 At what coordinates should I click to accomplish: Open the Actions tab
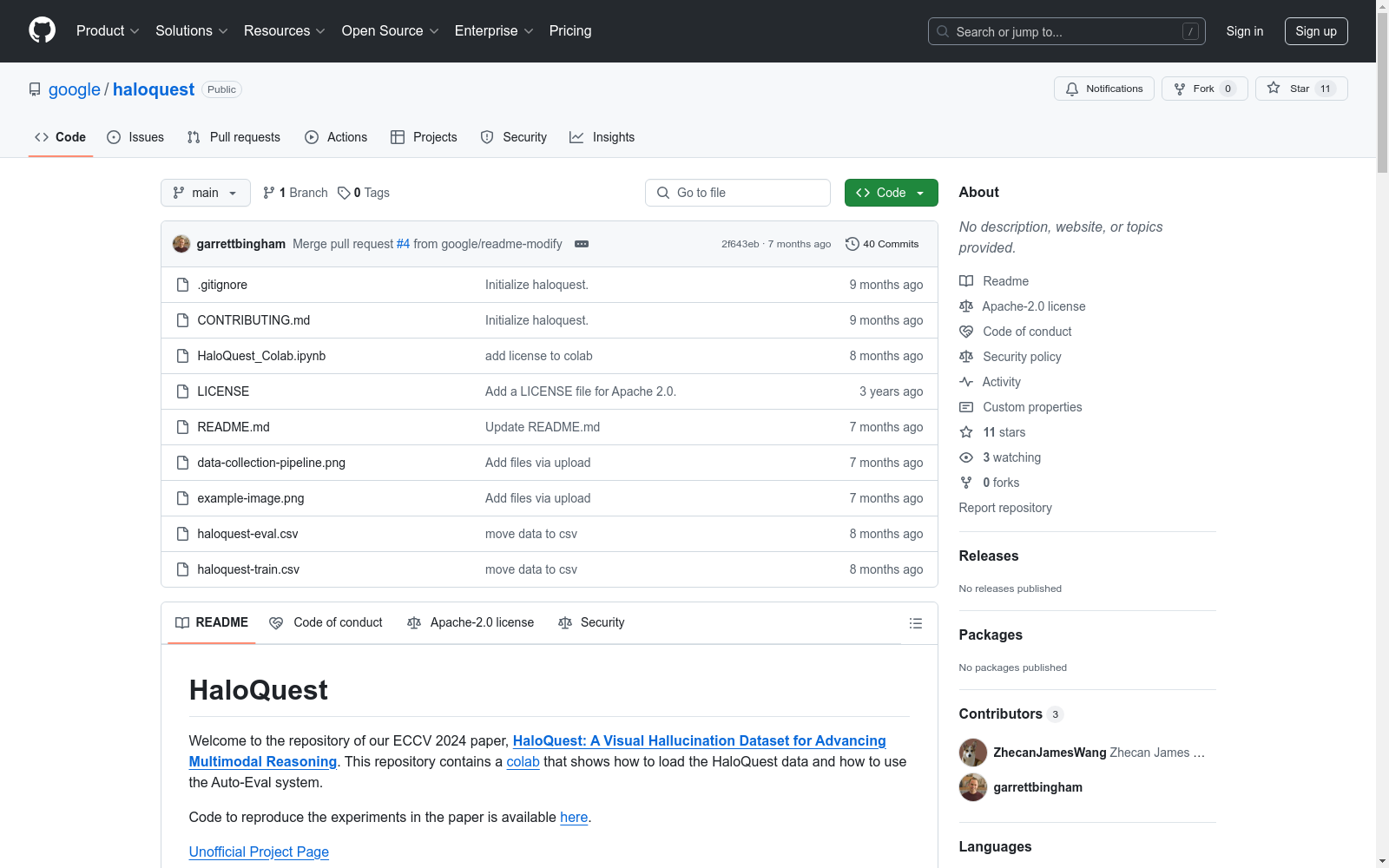(x=336, y=137)
